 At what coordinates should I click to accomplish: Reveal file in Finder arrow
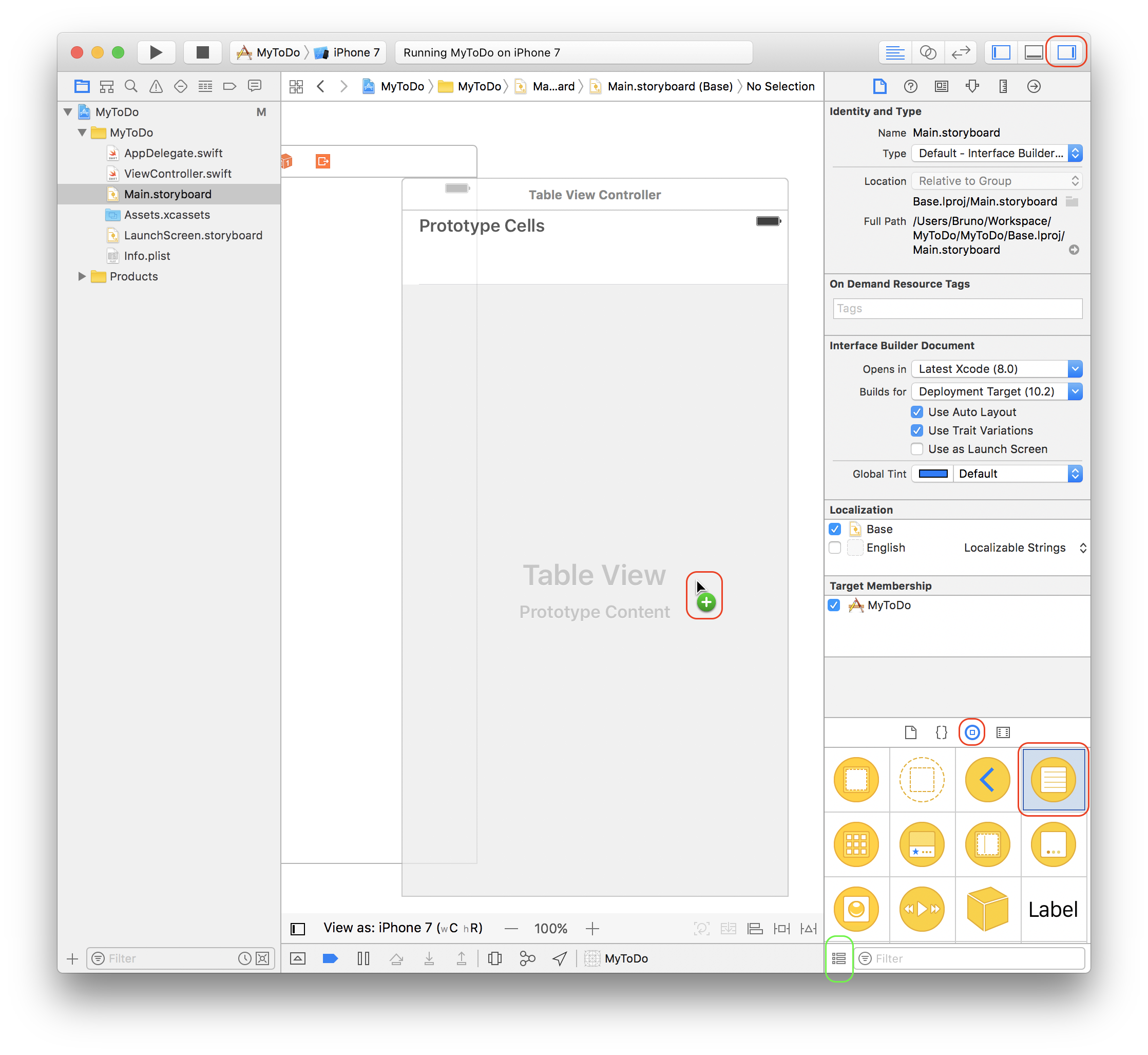coord(1074,250)
